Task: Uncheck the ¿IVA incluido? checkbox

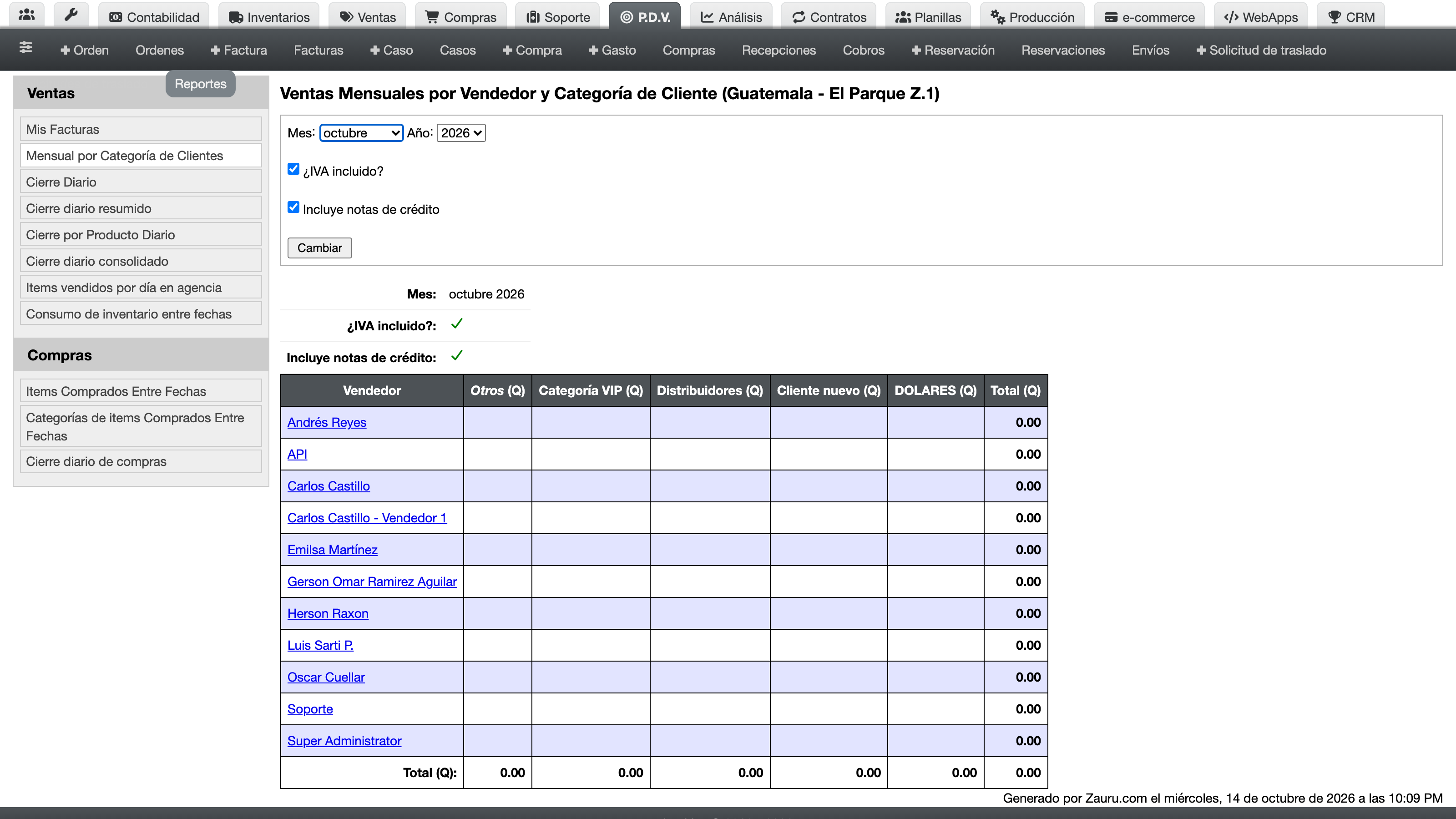Action: [293, 169]
